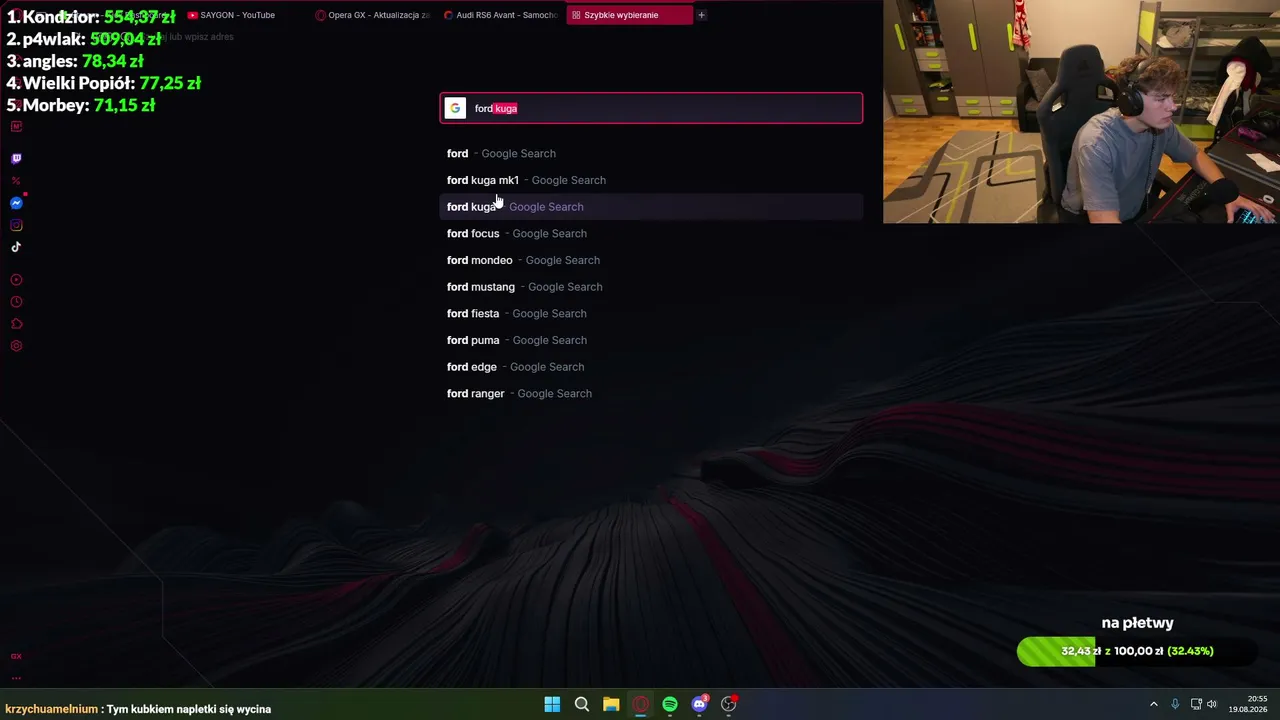
Task: Click the streamer webcam feed
Action: [x=1081, y=111]
